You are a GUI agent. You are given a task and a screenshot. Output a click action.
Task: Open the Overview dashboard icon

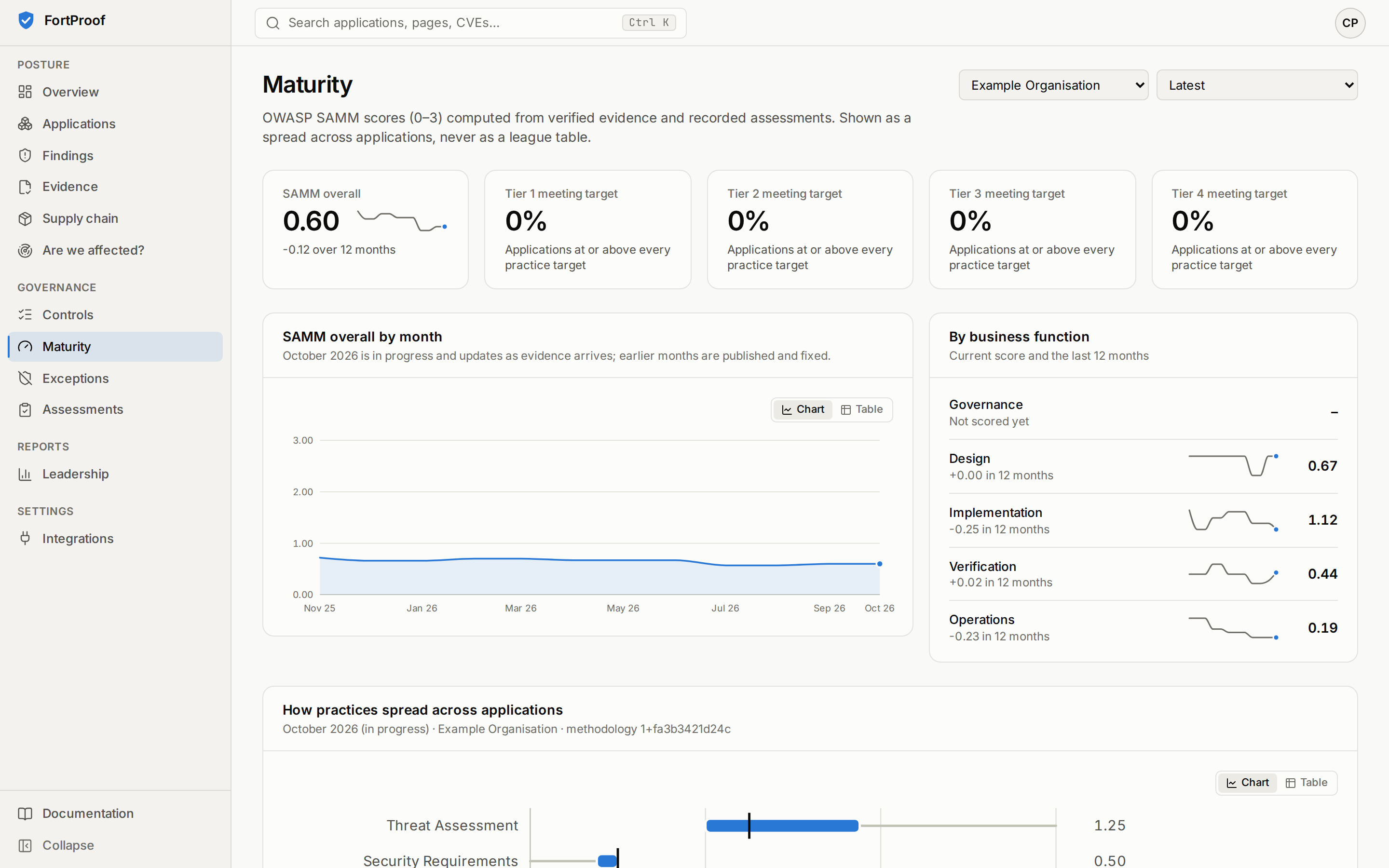(x=25, y=92)
